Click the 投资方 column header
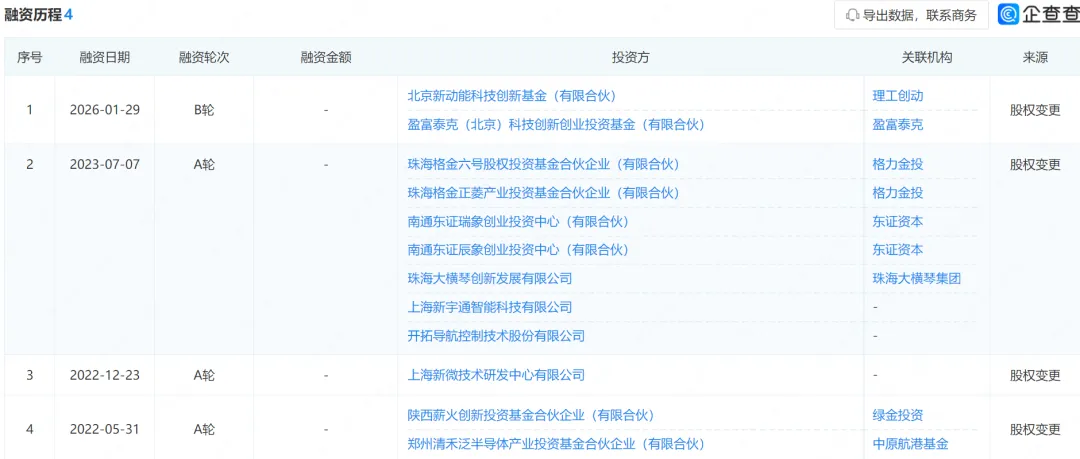This screenshot has width=1080, height=459. (x=630, y=58)
